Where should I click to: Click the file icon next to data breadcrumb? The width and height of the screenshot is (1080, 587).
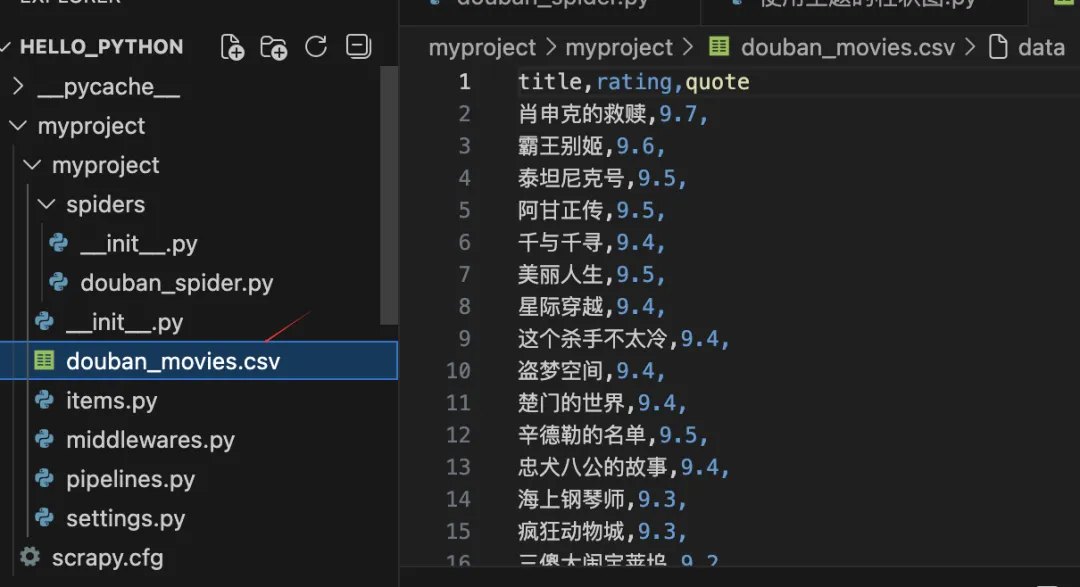point(998,47)
